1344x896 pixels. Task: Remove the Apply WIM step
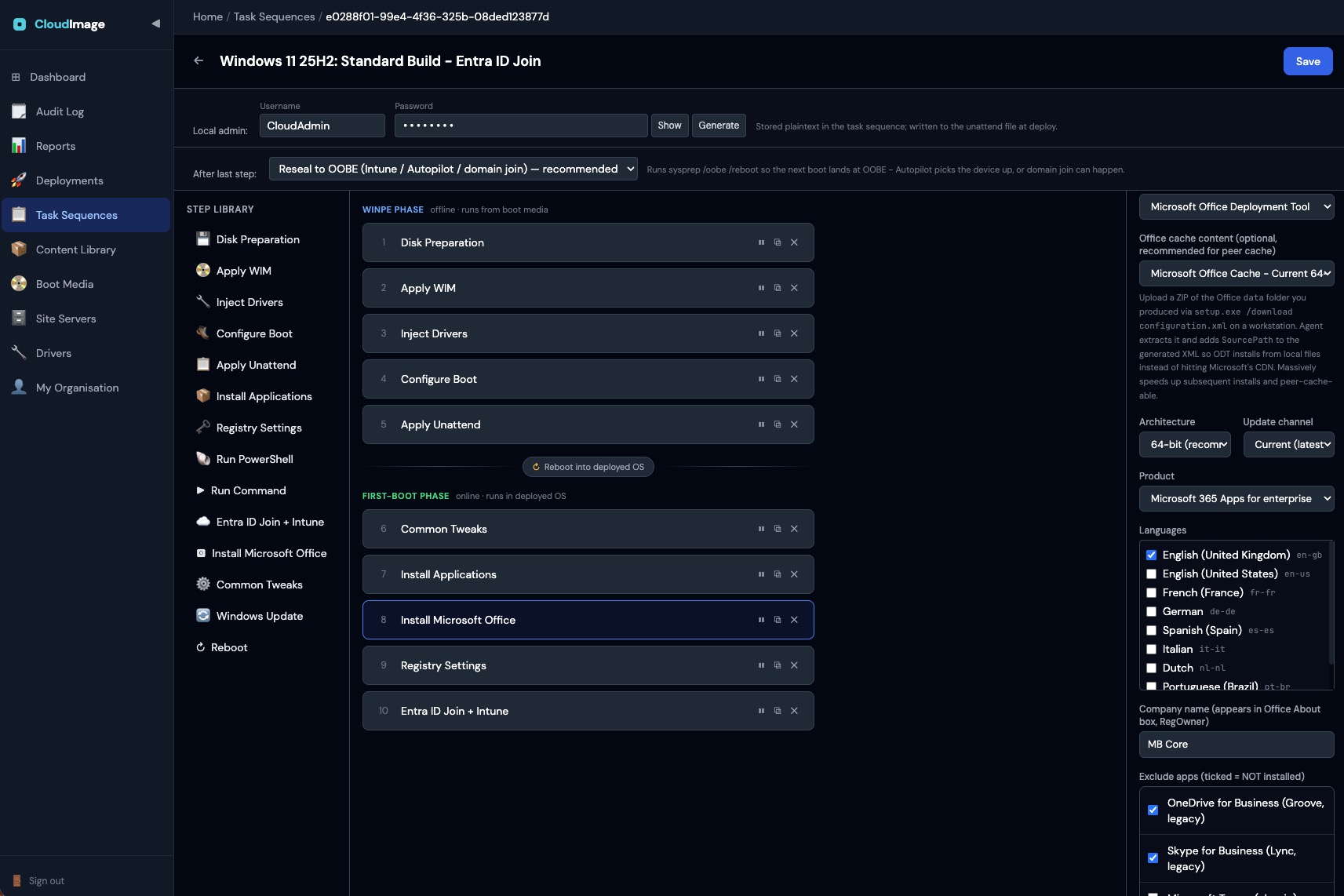click(794, 288)
